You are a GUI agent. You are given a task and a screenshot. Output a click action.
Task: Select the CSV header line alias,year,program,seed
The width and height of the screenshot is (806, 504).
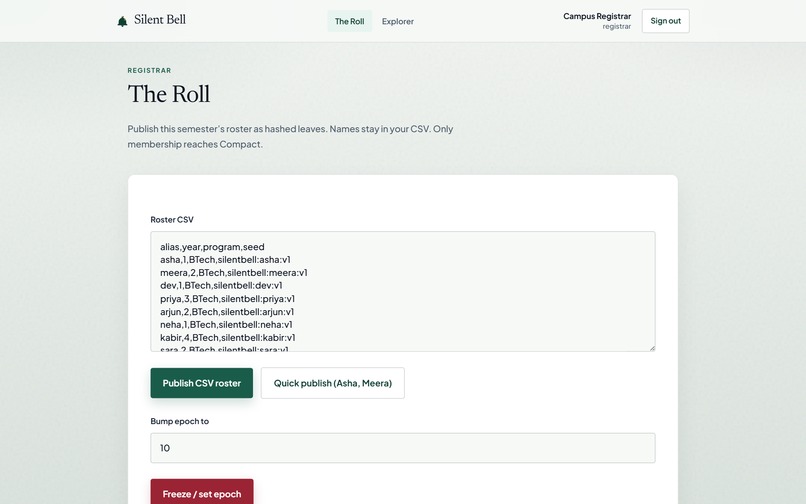click(x=212, y=247)
